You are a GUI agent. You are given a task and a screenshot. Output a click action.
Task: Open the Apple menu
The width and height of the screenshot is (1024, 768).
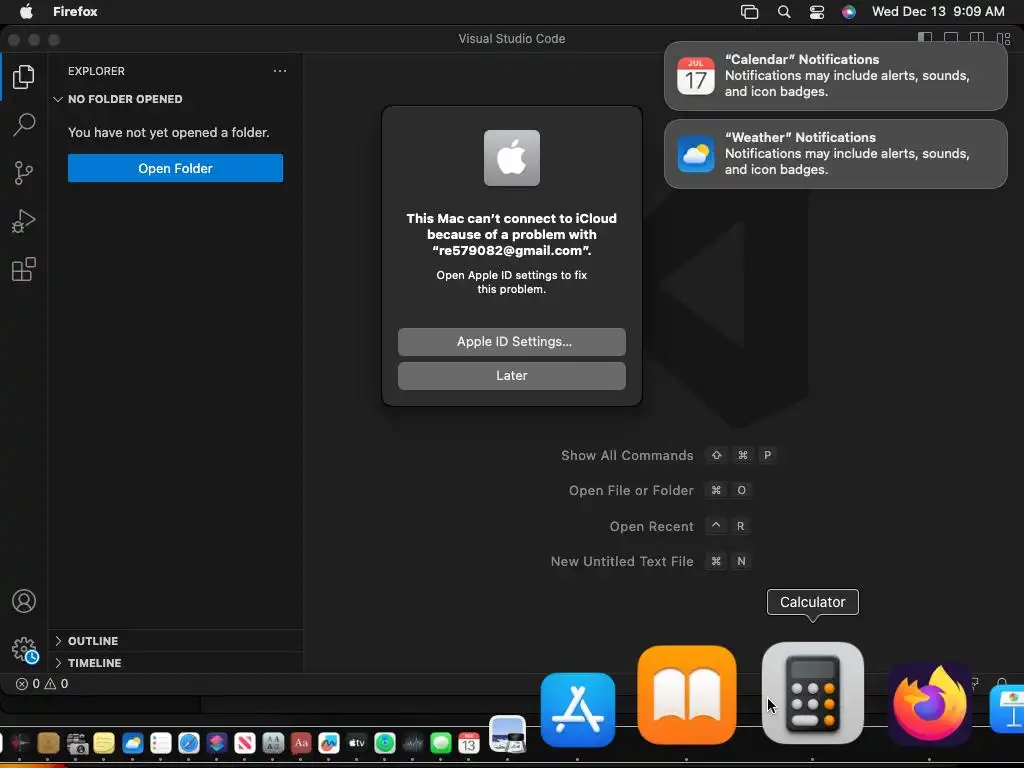(x=26, y=11)
